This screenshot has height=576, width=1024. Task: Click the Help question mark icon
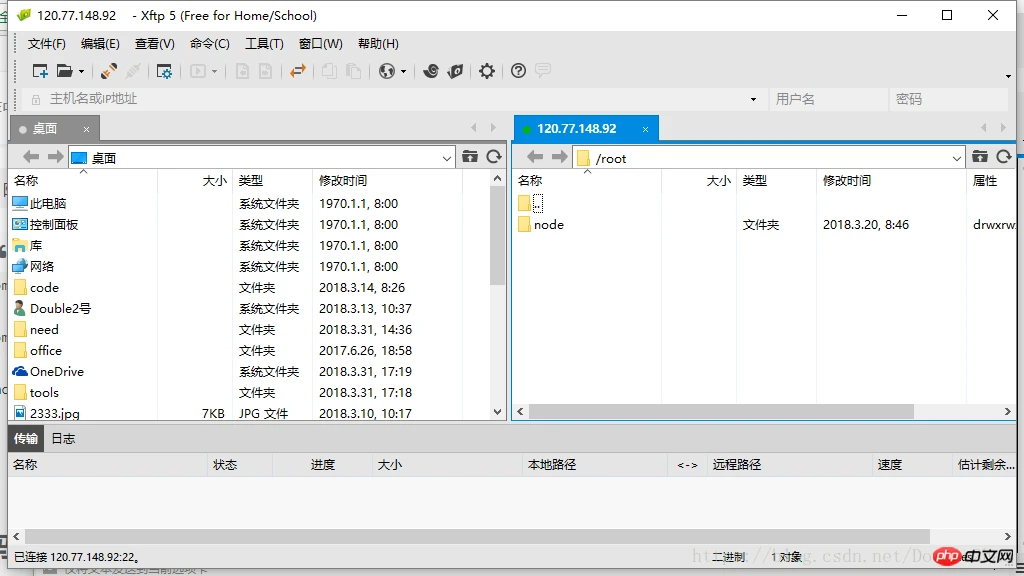coord(518,71)
